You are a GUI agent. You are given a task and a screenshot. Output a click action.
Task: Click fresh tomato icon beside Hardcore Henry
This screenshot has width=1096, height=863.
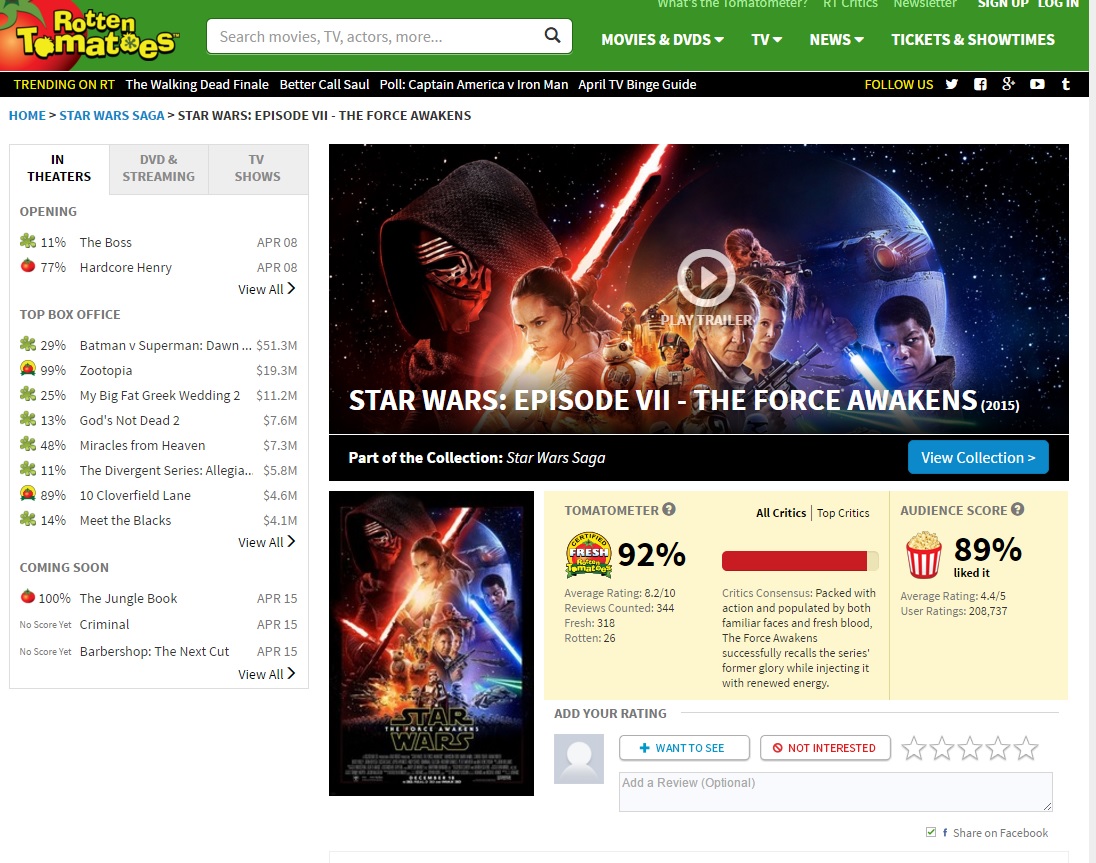pos(27,266)
